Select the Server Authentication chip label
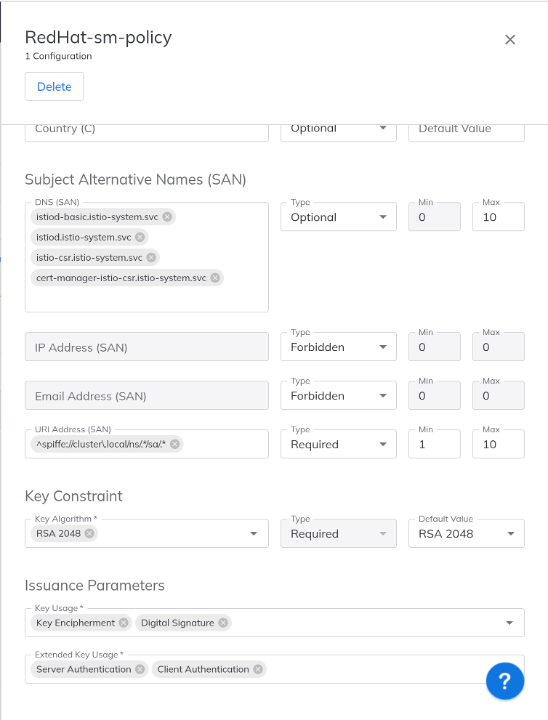 [x=84, y=669]
